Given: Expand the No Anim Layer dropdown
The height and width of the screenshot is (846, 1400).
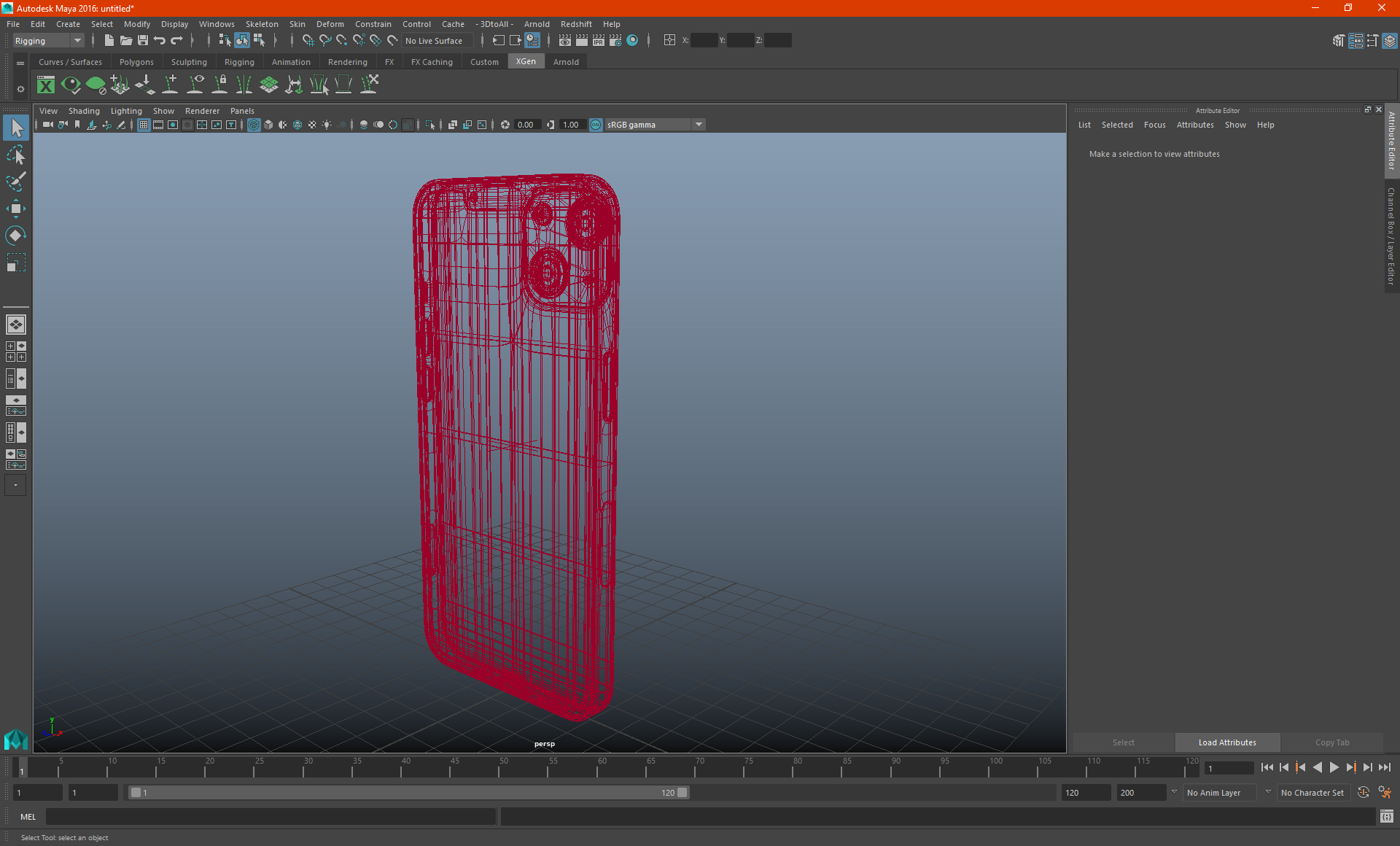Looking at the screenshot, I should click(x=1263, y=792).
